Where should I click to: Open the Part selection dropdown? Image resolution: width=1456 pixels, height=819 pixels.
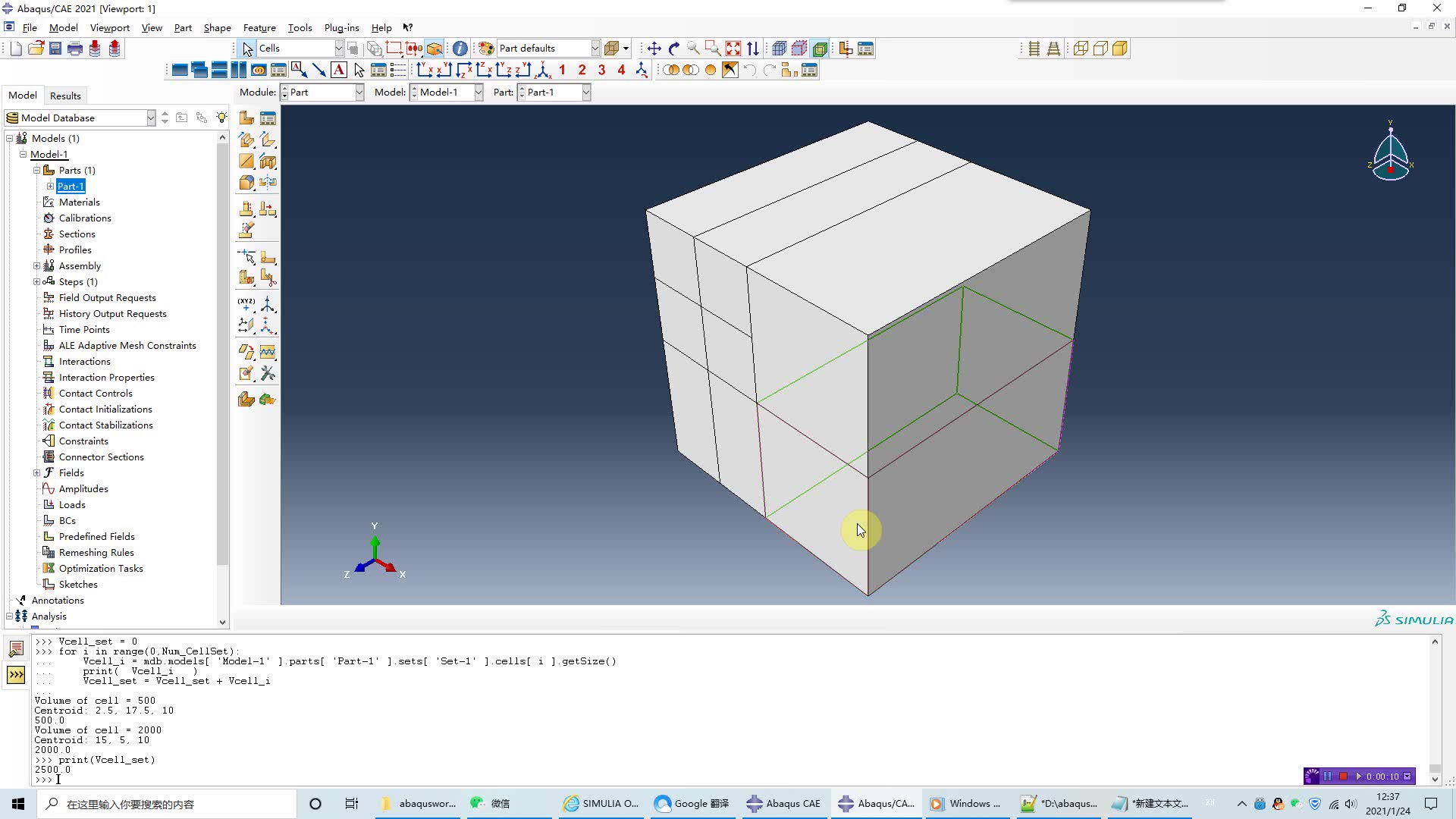pos(587,92)
